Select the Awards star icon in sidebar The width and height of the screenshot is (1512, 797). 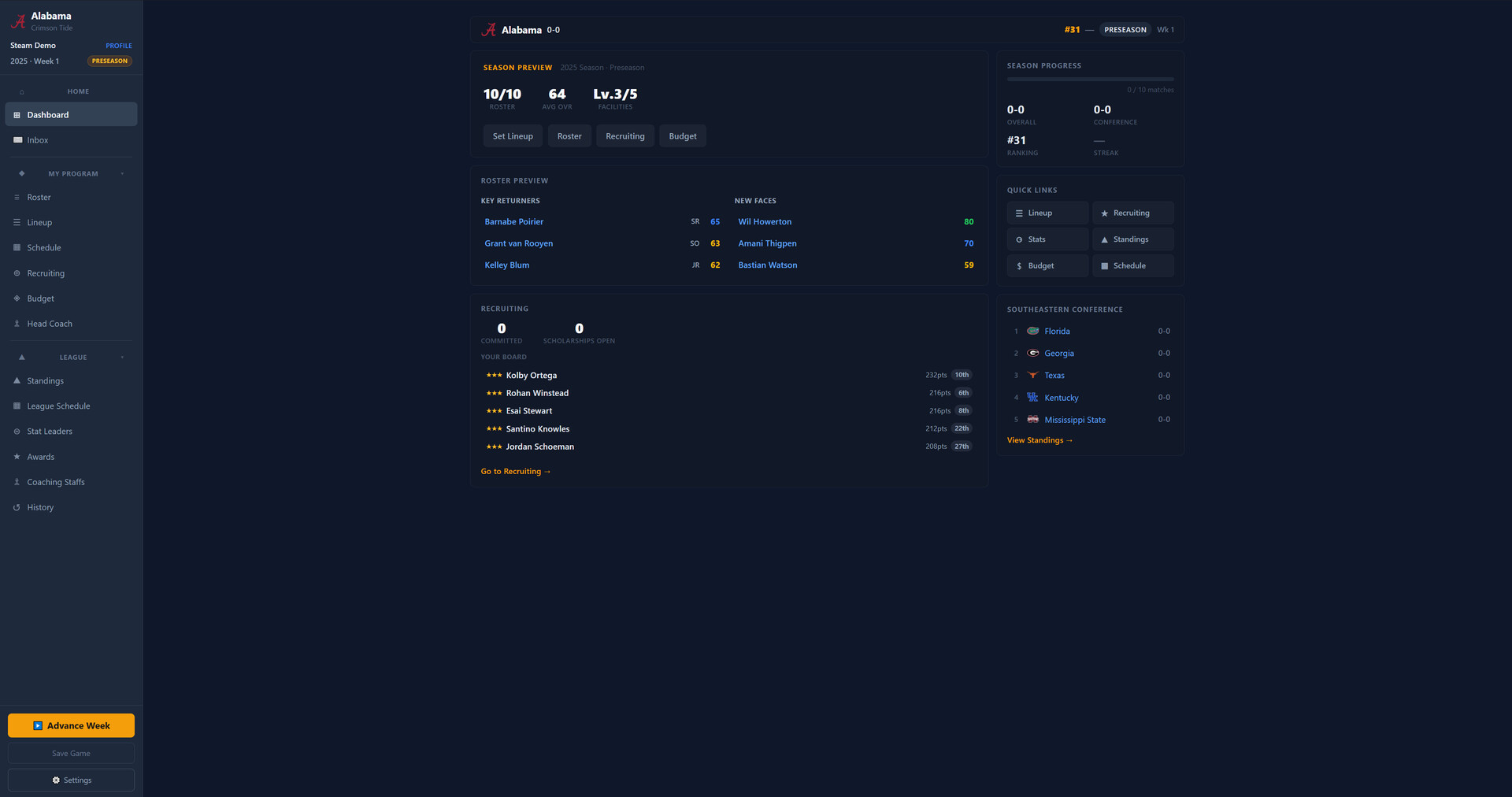coord(17,457)
